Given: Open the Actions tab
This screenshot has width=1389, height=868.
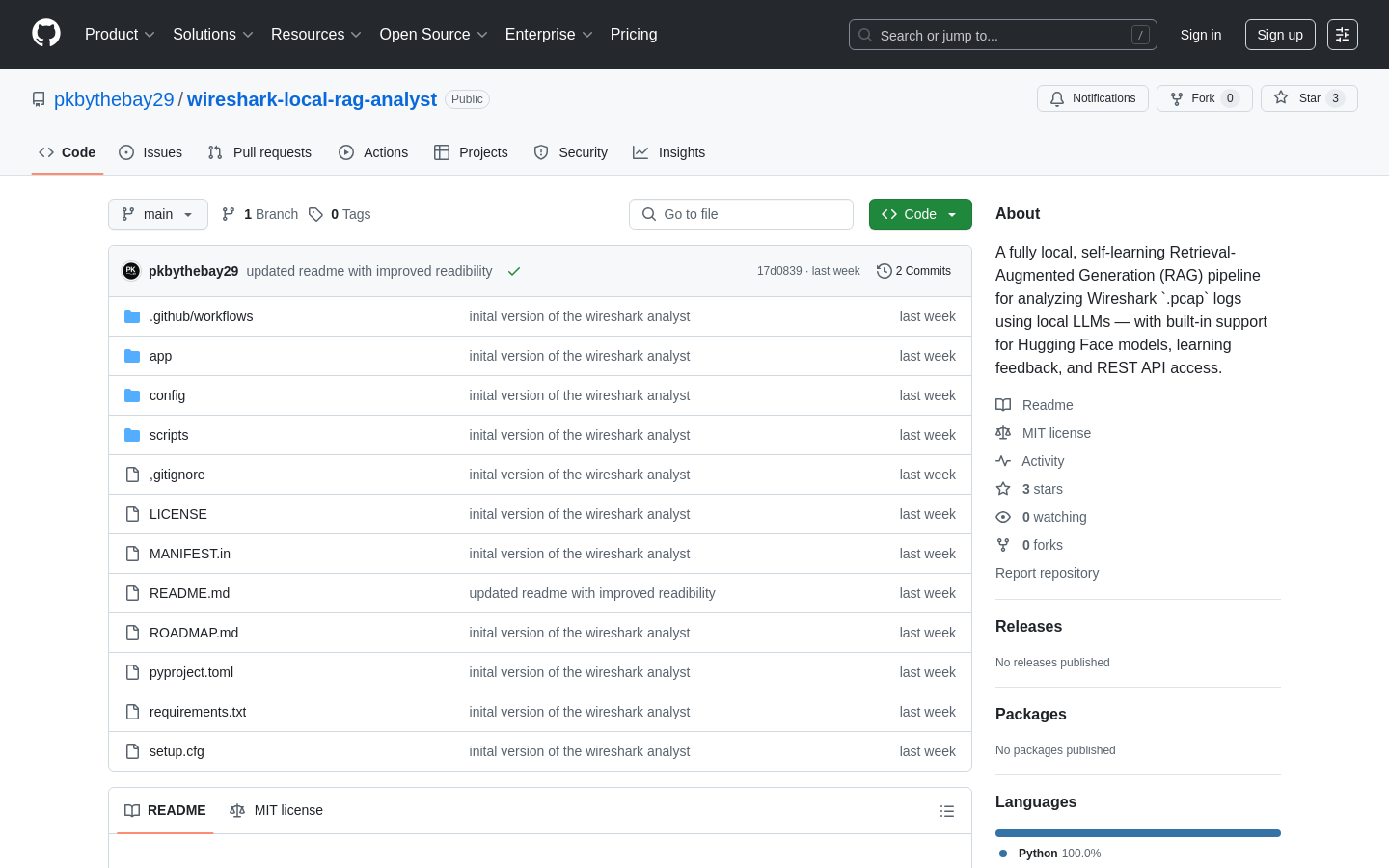Looking at the screenshot, I should 373,152.
